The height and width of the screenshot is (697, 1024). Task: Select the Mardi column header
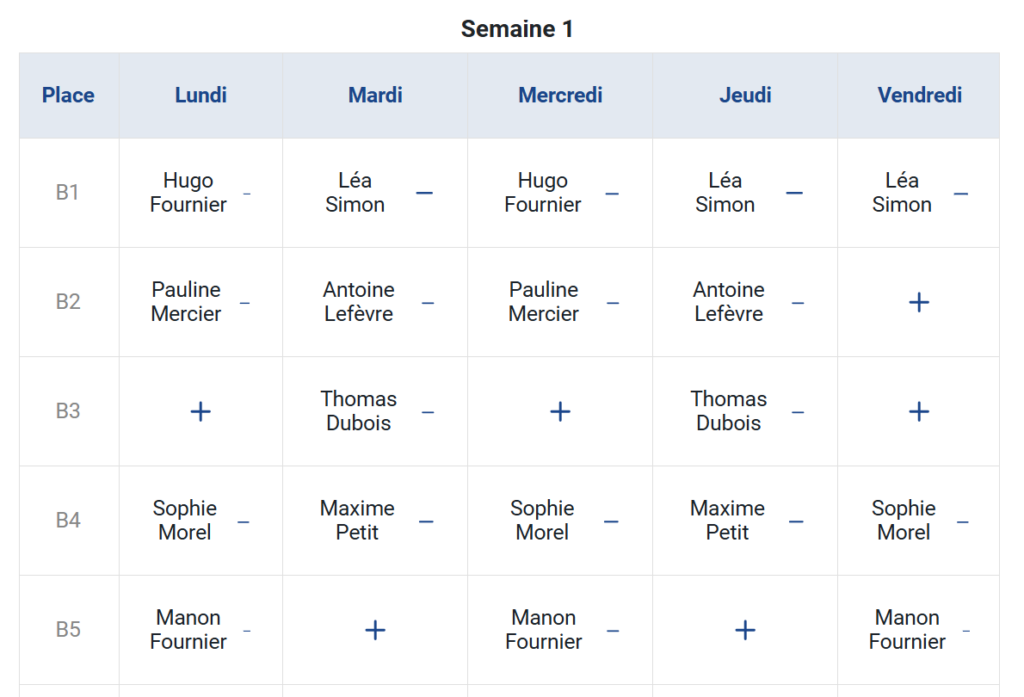click(375, 95)
